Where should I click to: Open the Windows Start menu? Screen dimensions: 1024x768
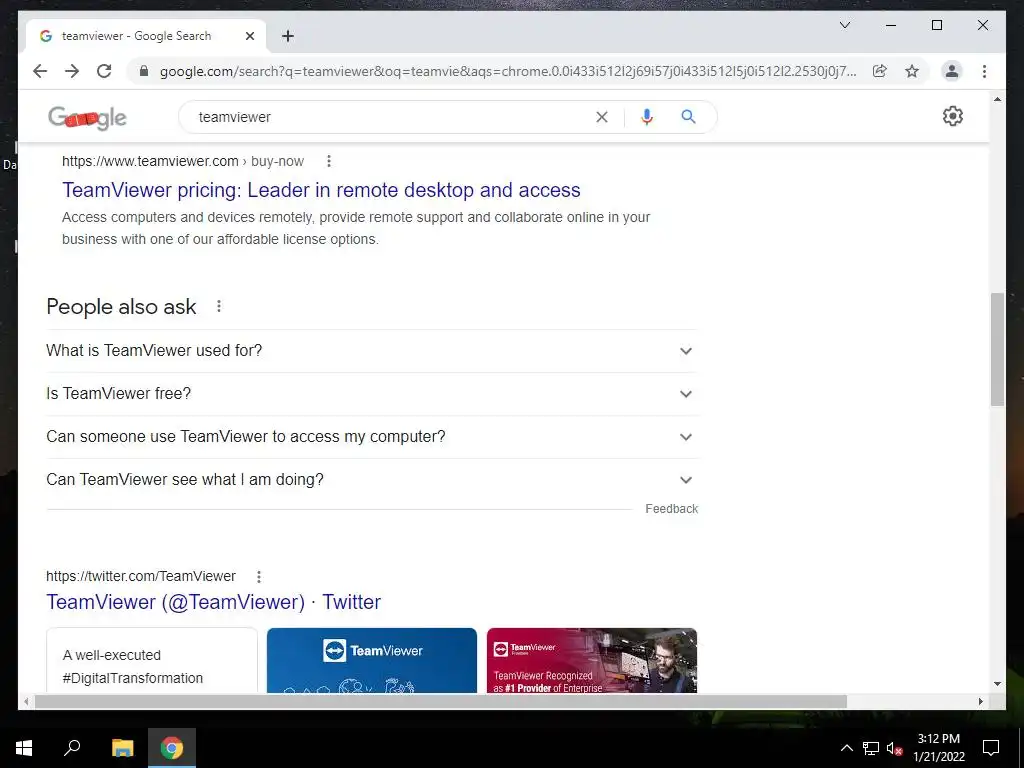pos(24,748)
